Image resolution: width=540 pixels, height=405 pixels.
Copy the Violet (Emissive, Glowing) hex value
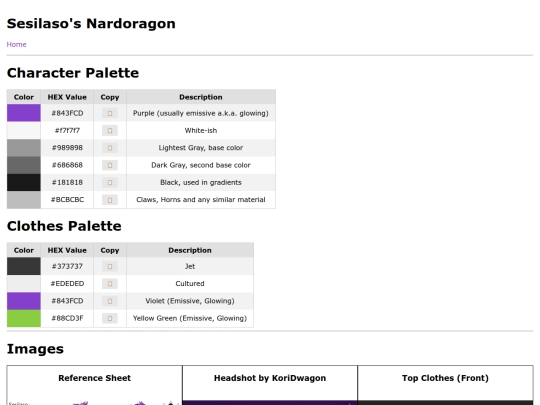point(110,301)
